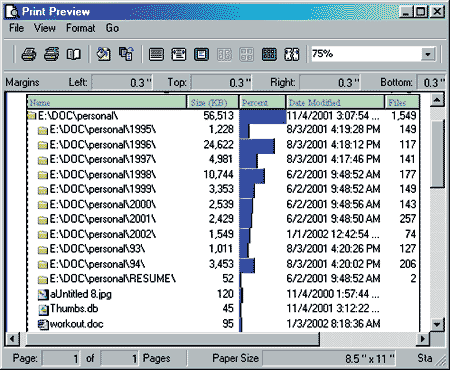Click the horizontal scrollbar right arrow
Screen dimensions: 450x370
pos(423,339)
